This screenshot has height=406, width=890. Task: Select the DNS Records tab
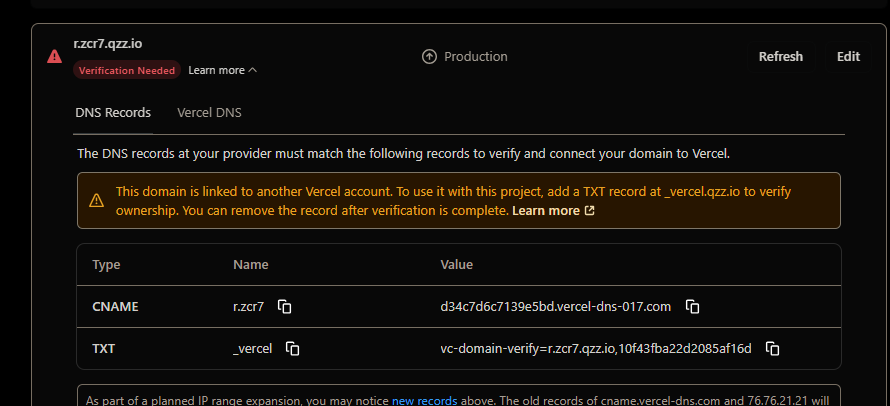point(113,112)
